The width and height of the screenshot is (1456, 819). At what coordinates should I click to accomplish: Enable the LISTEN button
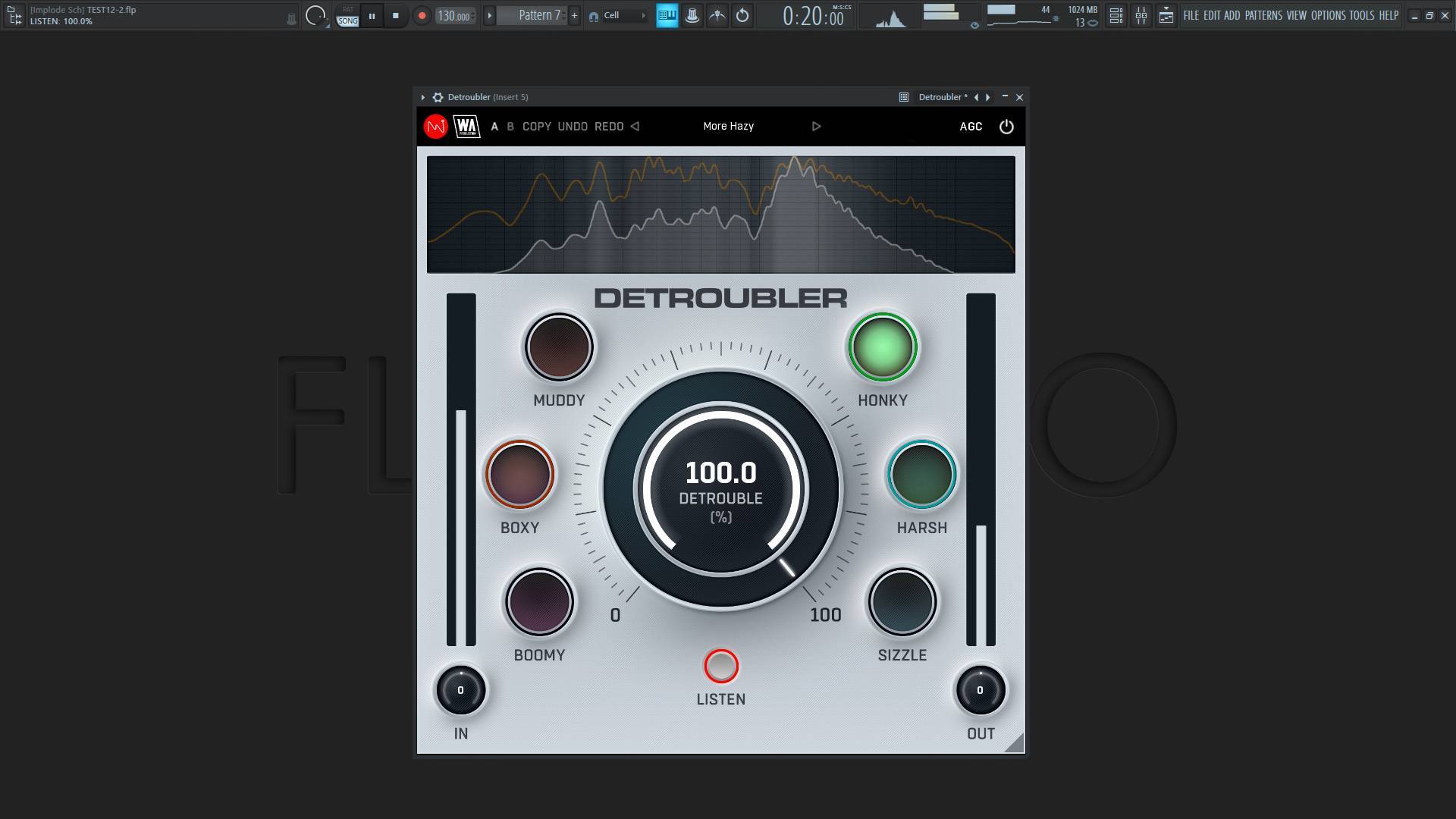click(720, 667)
